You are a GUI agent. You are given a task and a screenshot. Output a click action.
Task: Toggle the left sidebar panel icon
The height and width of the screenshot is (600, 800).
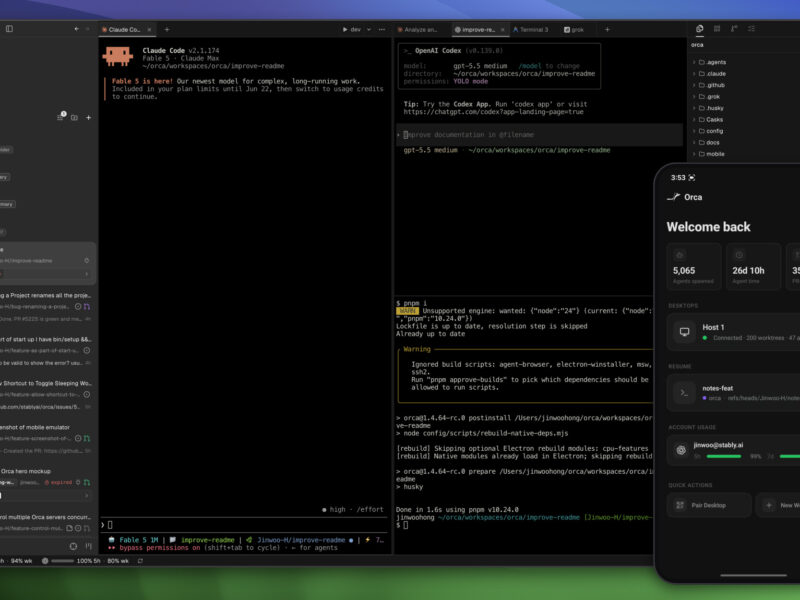[9, 29]
